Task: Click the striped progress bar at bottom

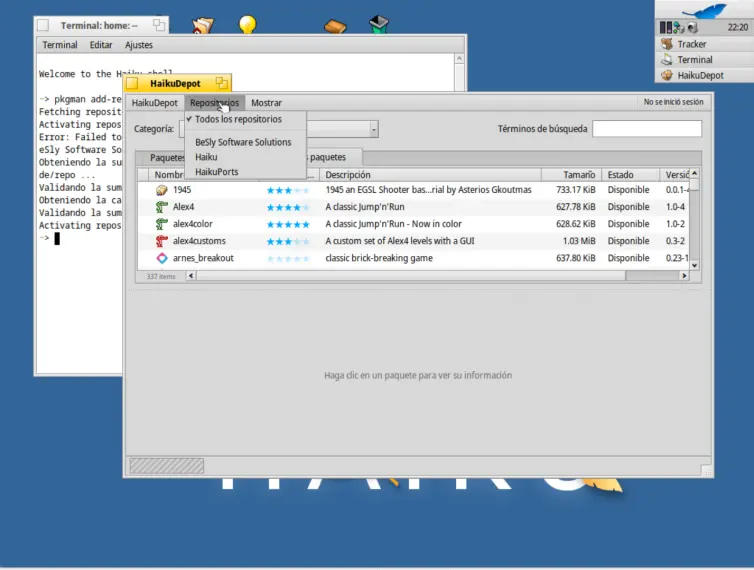Action: pos(166,466)
